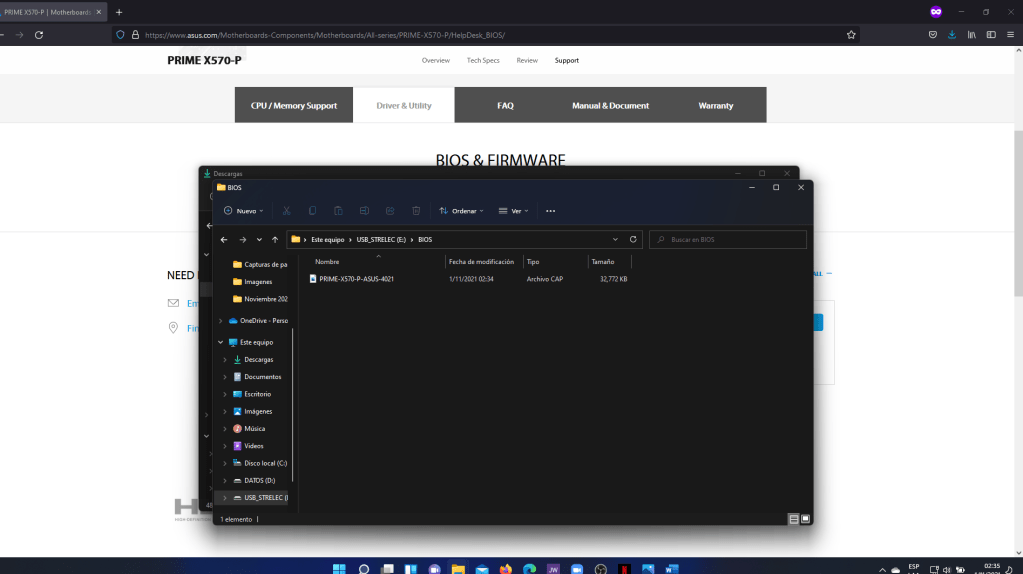Refresh the BIOS folder view
The image size is (1023, 574).
pos(633,240)
